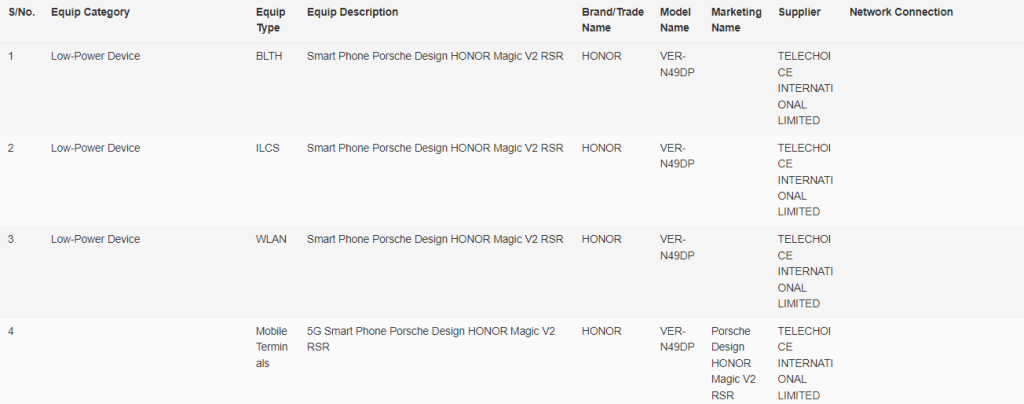This screenshot has height=404, width=1024.
Task: Click row 1 serial number
Action: [x=11, y=56]
